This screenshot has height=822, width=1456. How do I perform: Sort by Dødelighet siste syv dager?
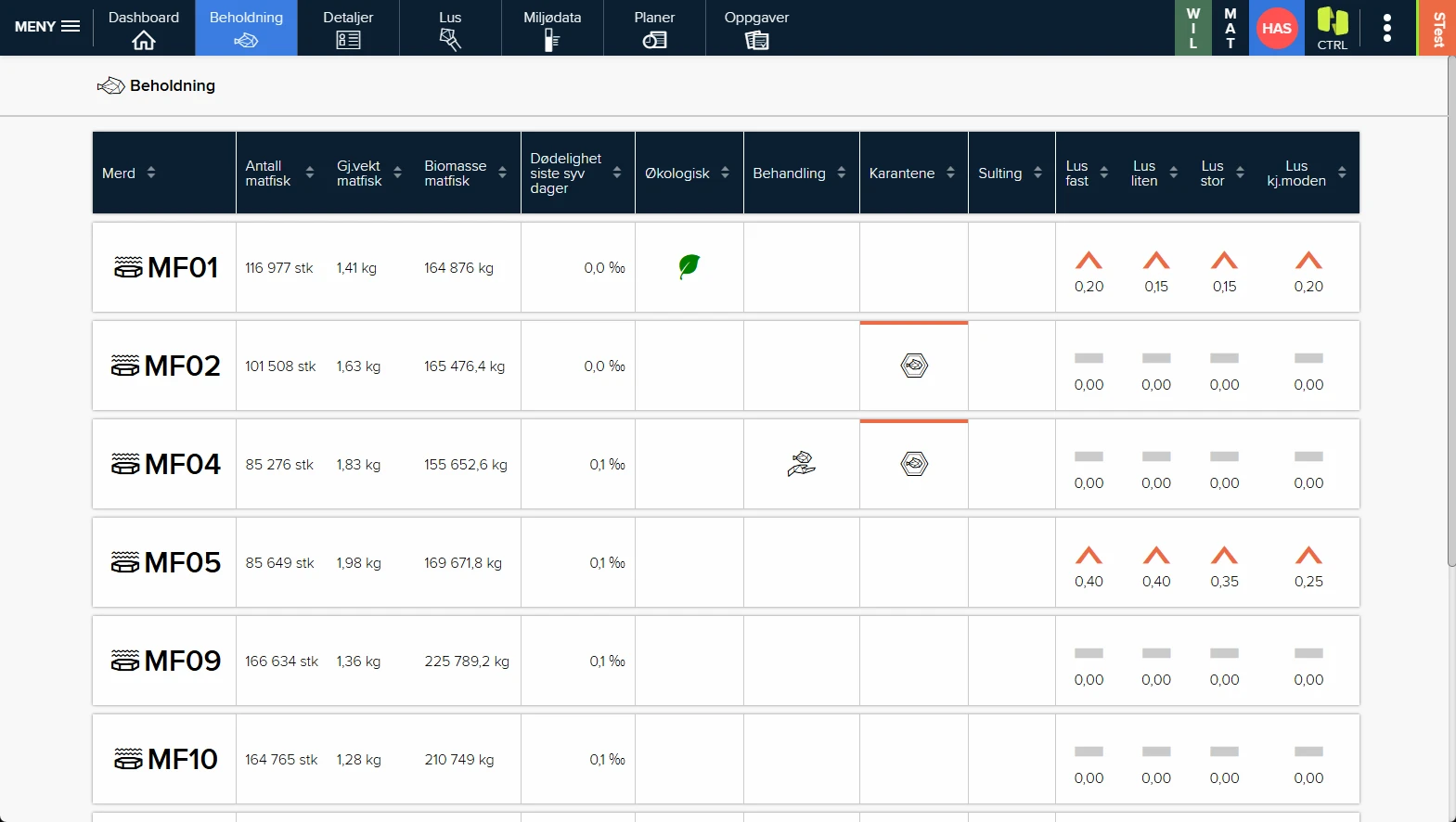pyautogui.click(x=617, y=173)
